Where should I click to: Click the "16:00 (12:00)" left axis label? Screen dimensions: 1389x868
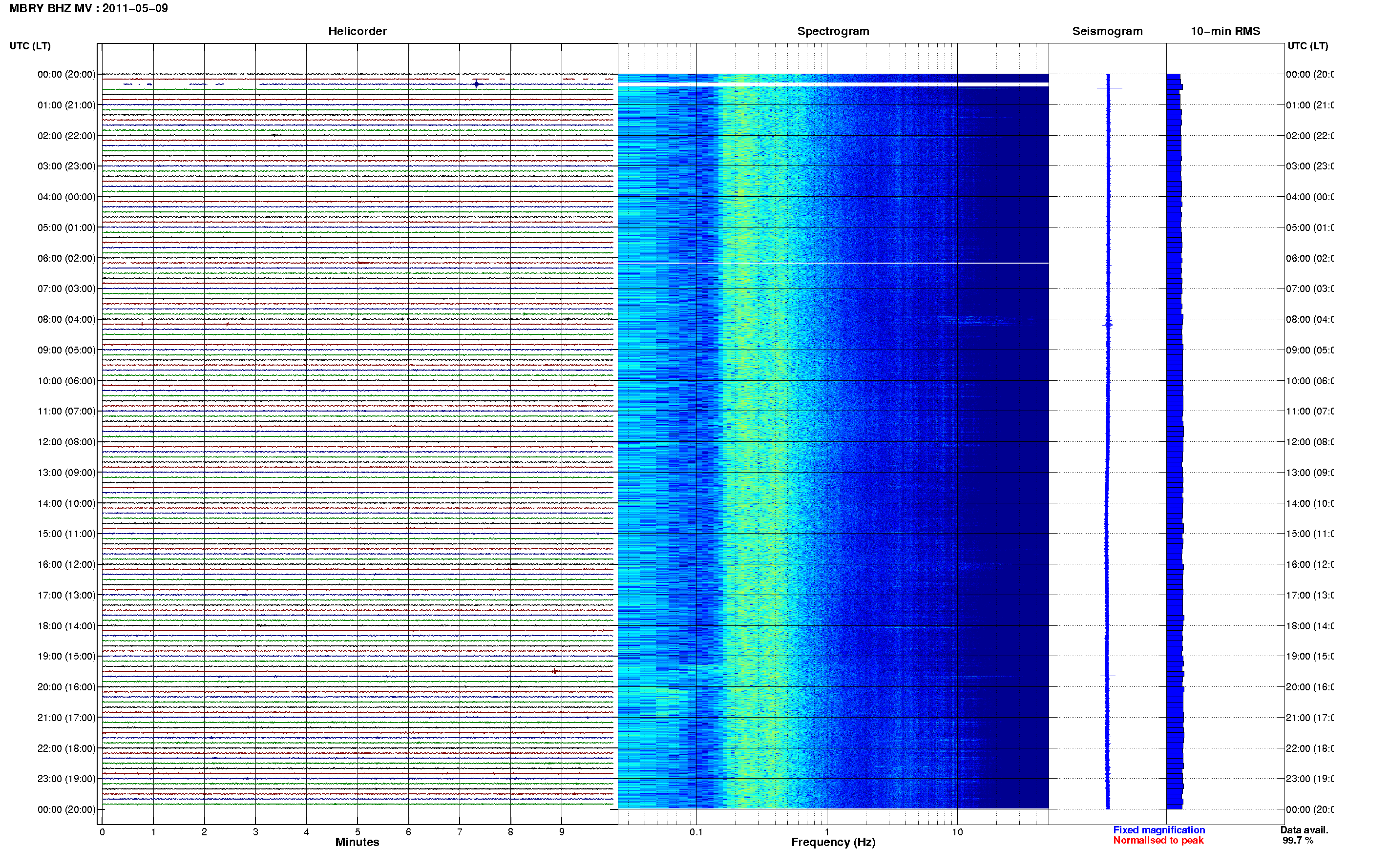coord(66,565)
